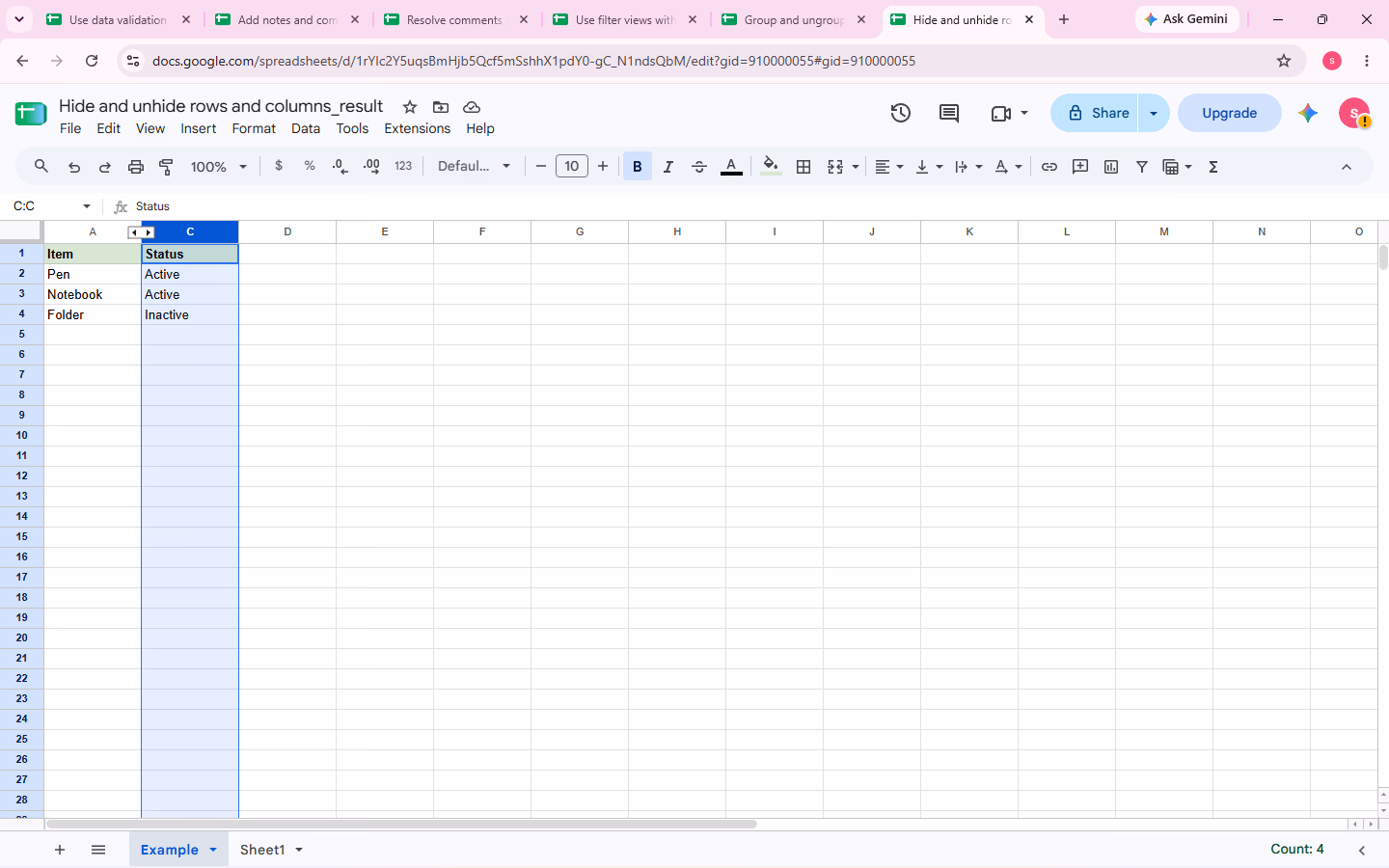Click the font size input field
This screenshot has width=1389, height=868.
pyautogui.click(x=572, y=166)
